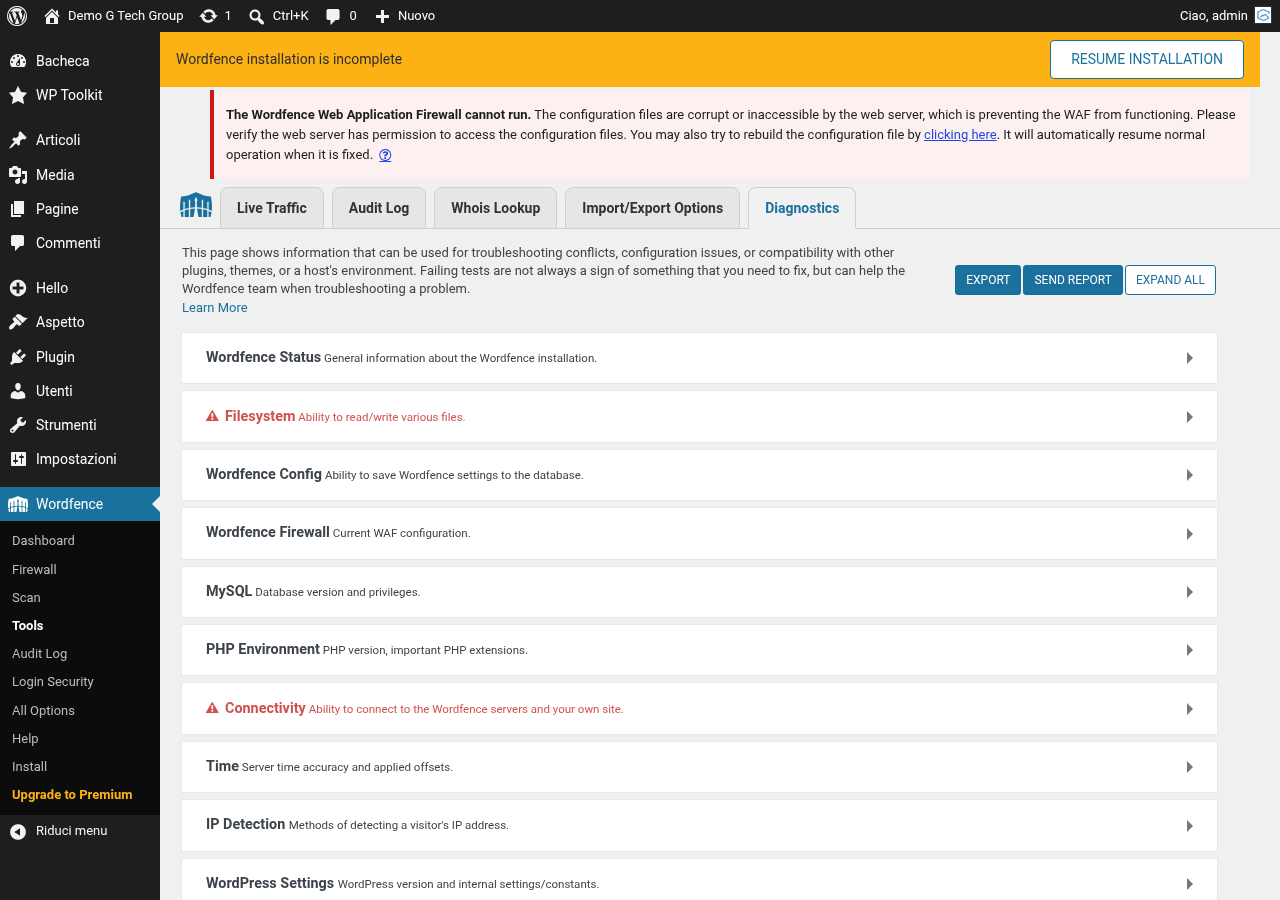This screenshot has height=900, width=1280.
Task: Click the PHP Environment section title
Action: click(263, 649)
